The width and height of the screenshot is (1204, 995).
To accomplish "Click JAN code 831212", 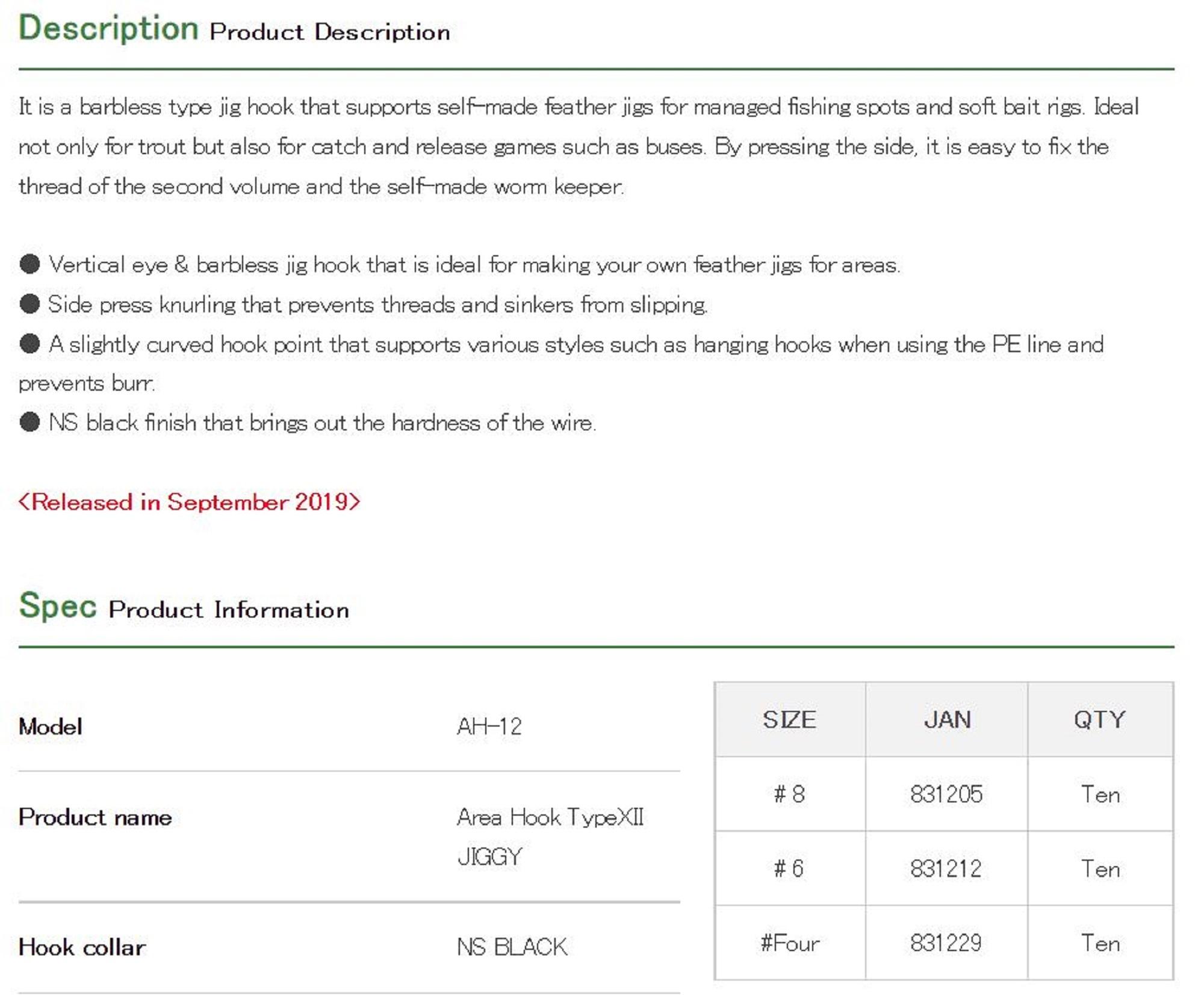I will pyautogui.click(x=946, y=869).
